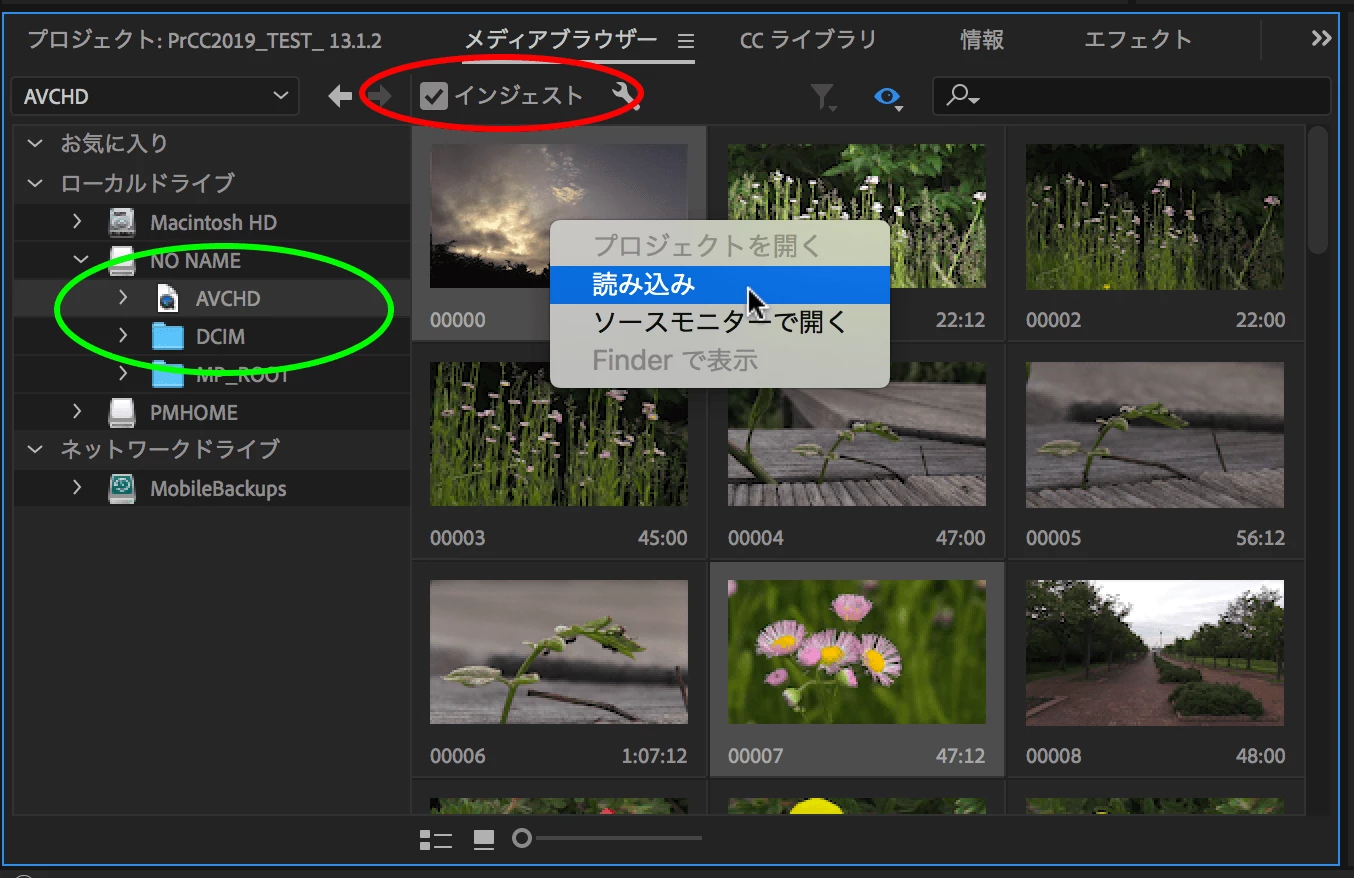Screen dimensions: 1354x878
Task: Click the magnifier icon in the search field
Action: (961, 96)
